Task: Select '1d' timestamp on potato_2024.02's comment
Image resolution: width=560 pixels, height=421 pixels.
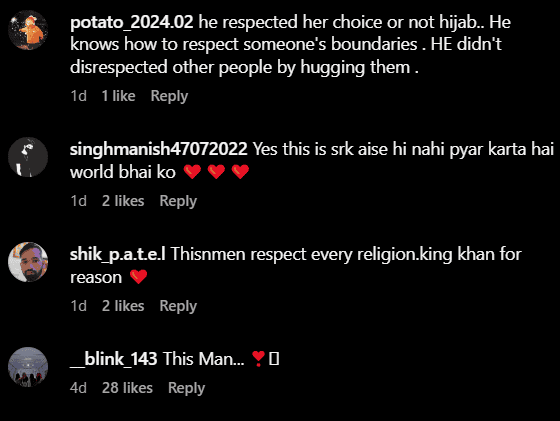Action: pyautogui.click(x=79, y=96)
